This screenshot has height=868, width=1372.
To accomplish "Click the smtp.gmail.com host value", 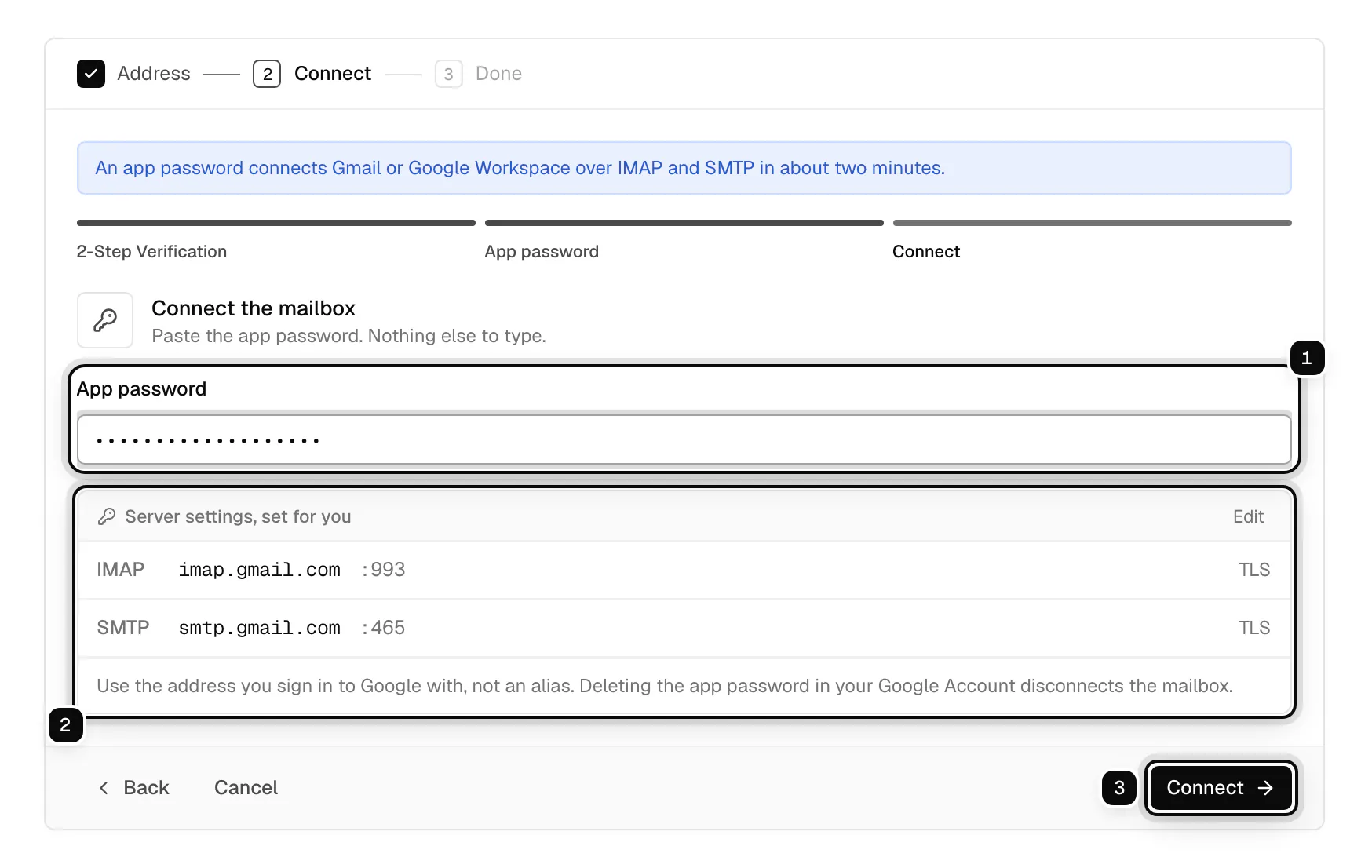I will [259, 628].
